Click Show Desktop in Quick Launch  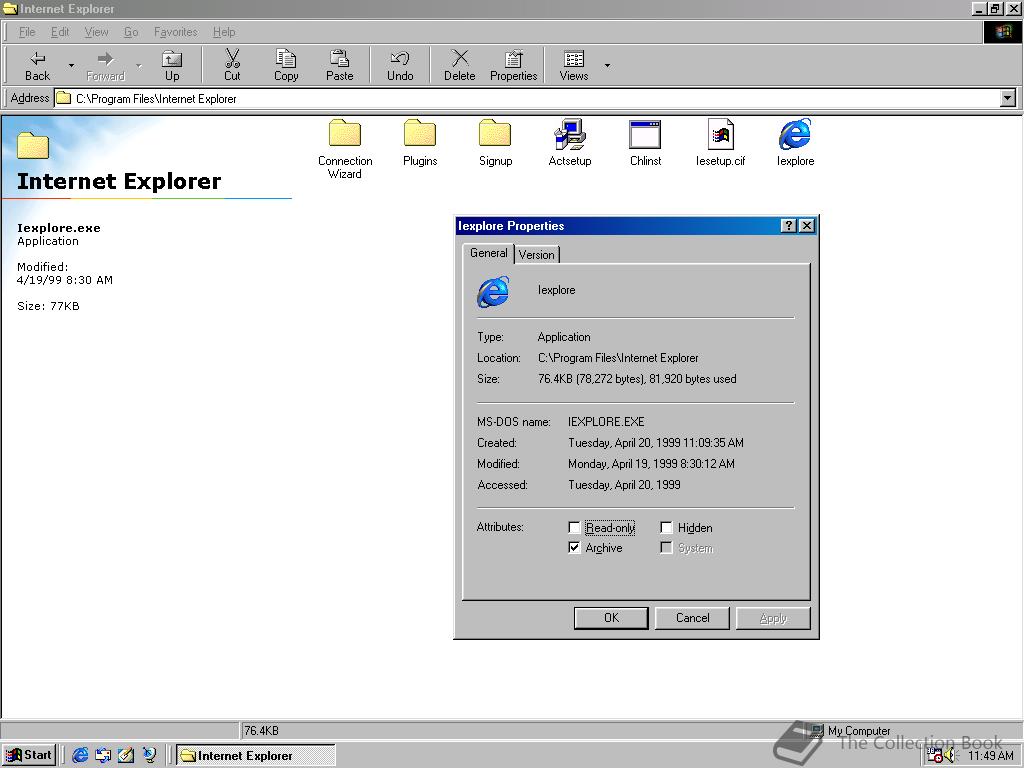click(126, 756)
